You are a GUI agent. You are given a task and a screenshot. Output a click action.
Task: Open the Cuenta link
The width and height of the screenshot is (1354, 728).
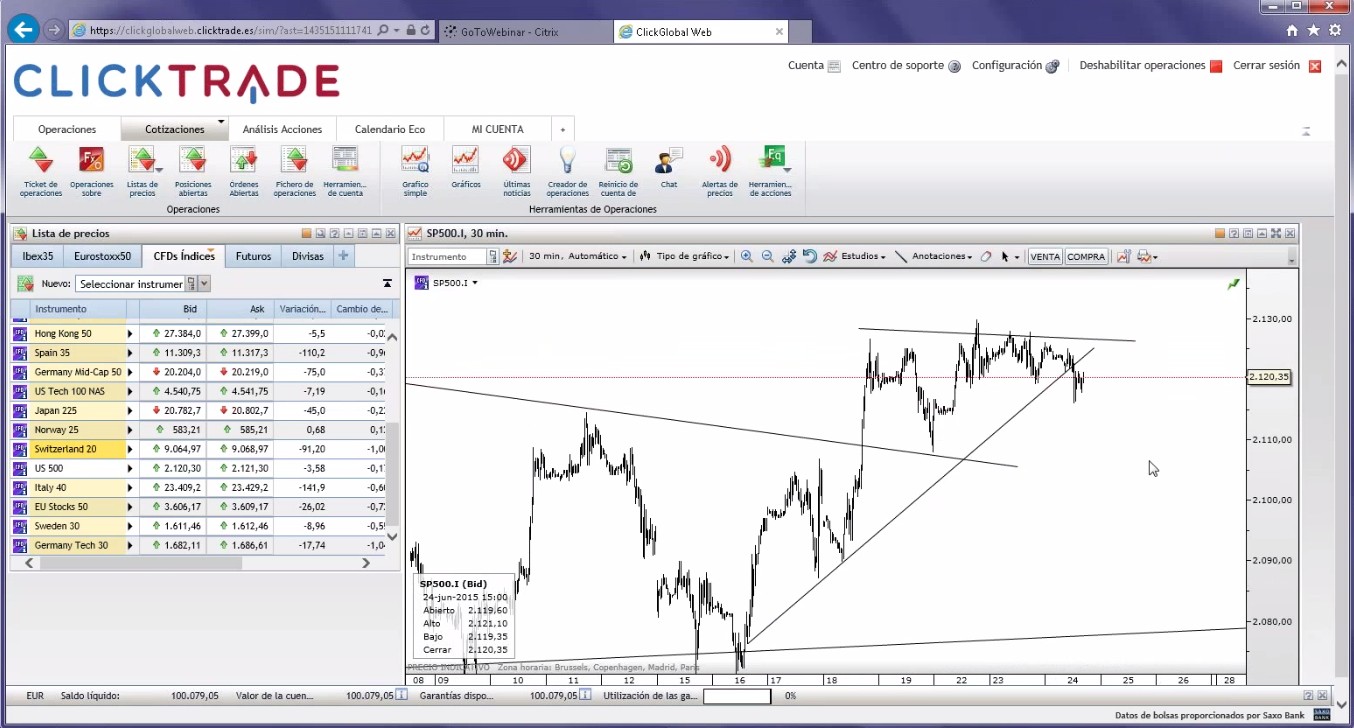pyautogui.click(x=813, y=66)
